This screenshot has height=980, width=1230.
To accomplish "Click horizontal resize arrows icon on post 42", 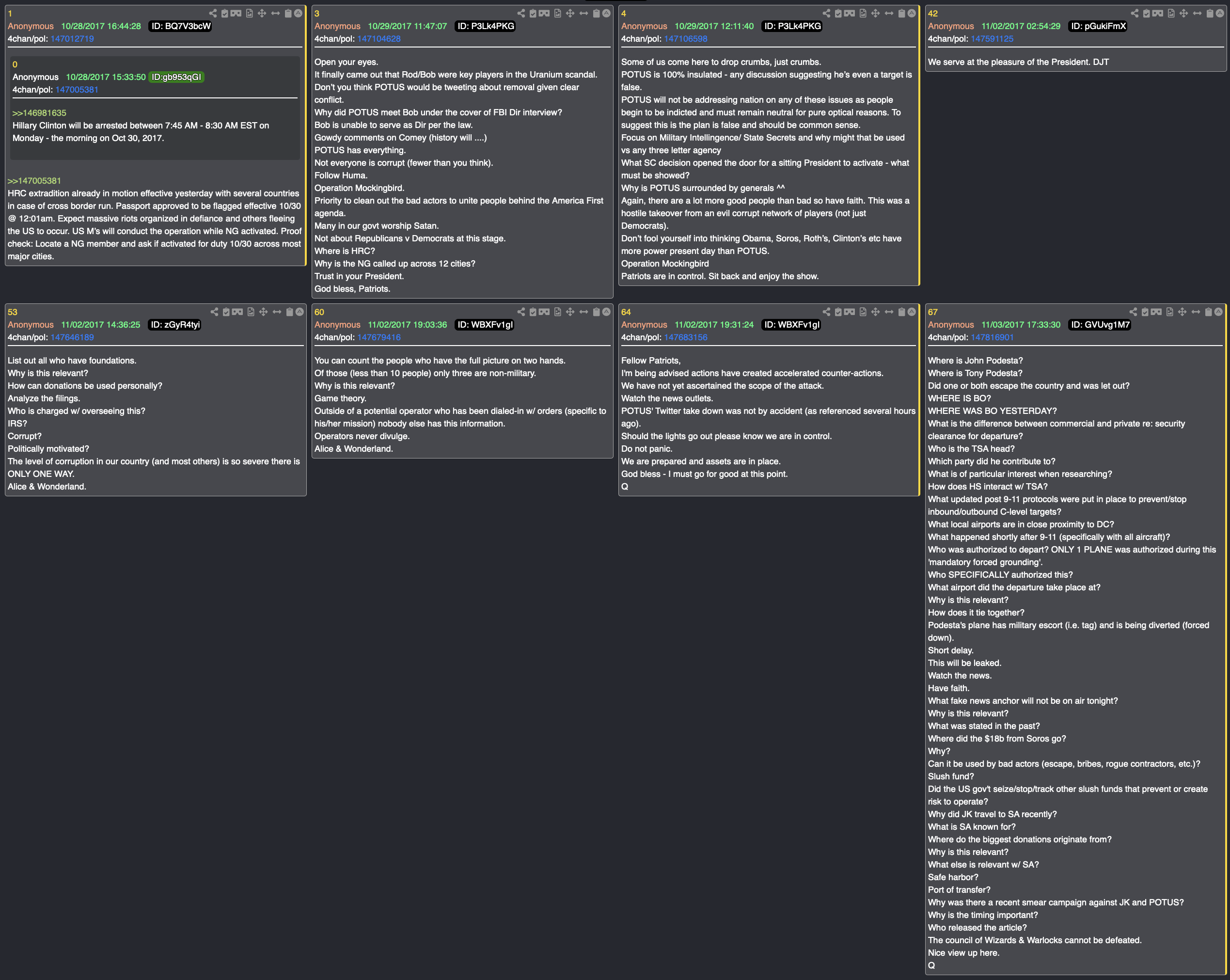I will point(1197,13).
